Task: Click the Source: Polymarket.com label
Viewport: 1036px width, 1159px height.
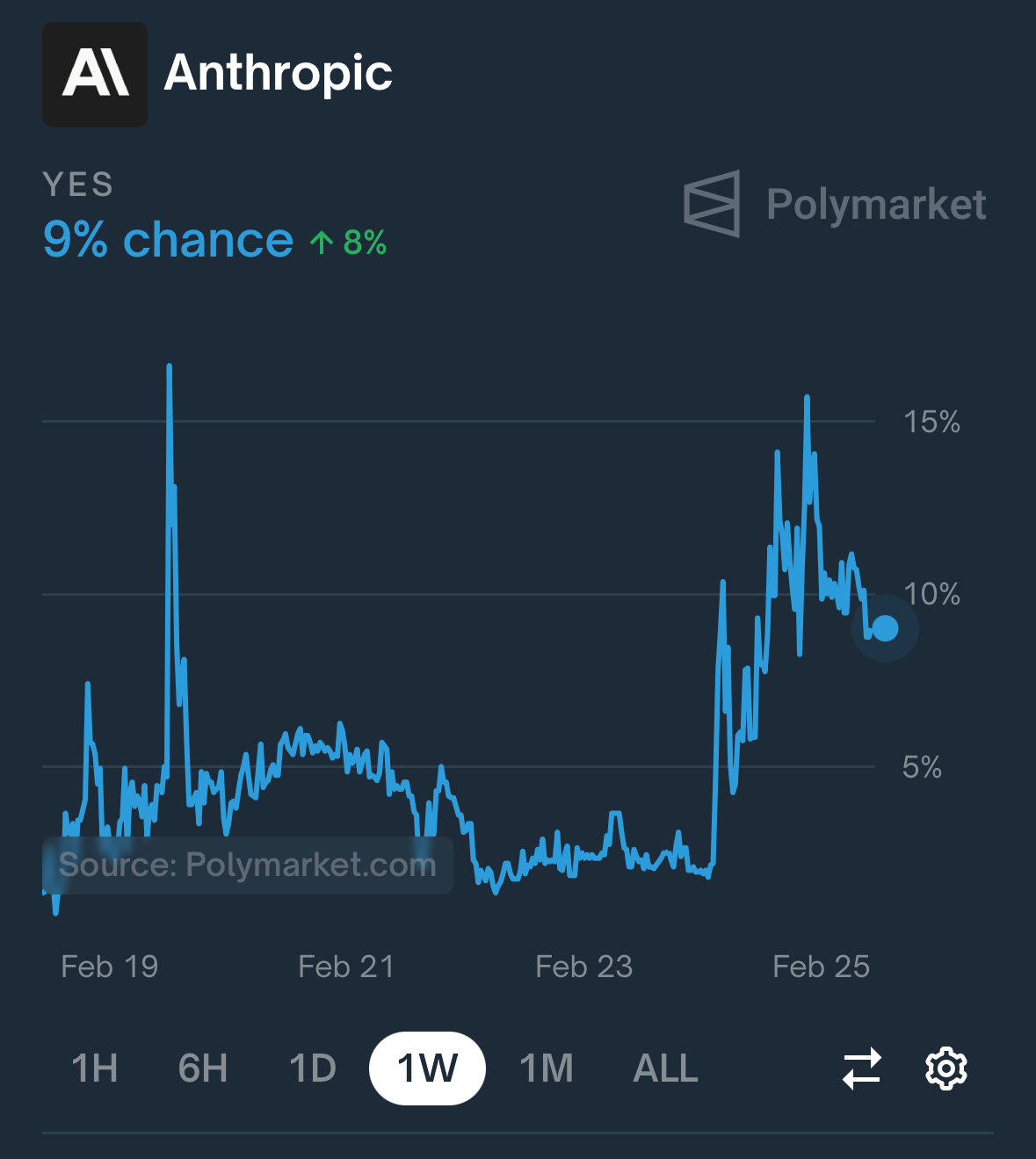Action: (248, 866)
